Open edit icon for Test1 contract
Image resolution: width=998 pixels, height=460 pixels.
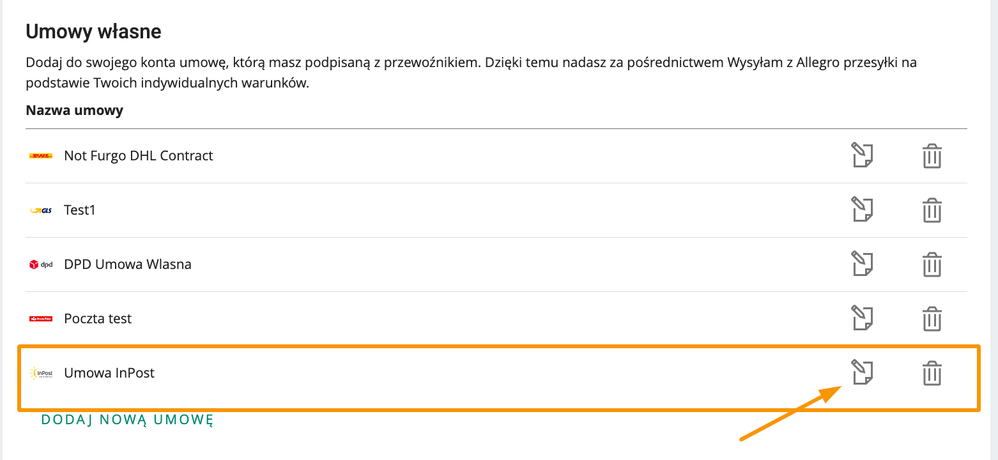tap(862, 209)
